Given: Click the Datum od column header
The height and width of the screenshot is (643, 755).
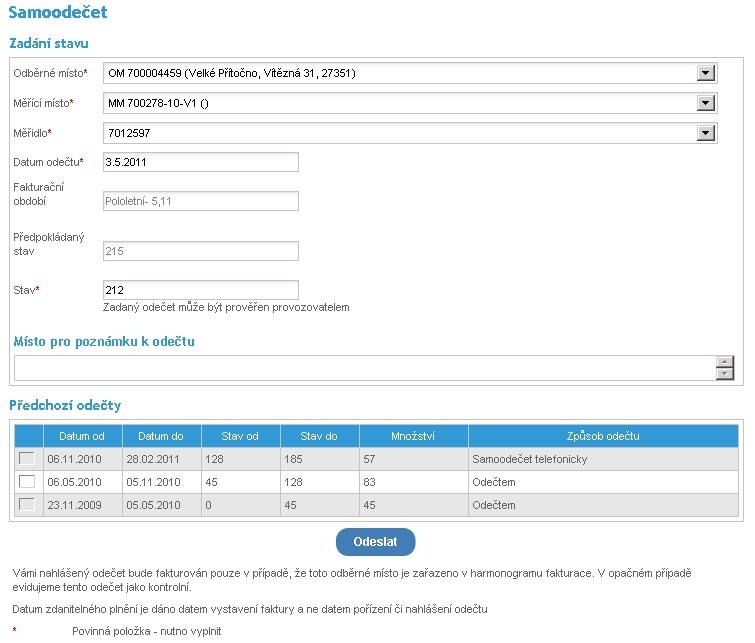Looking at the screenshot, I should (82, 436).
